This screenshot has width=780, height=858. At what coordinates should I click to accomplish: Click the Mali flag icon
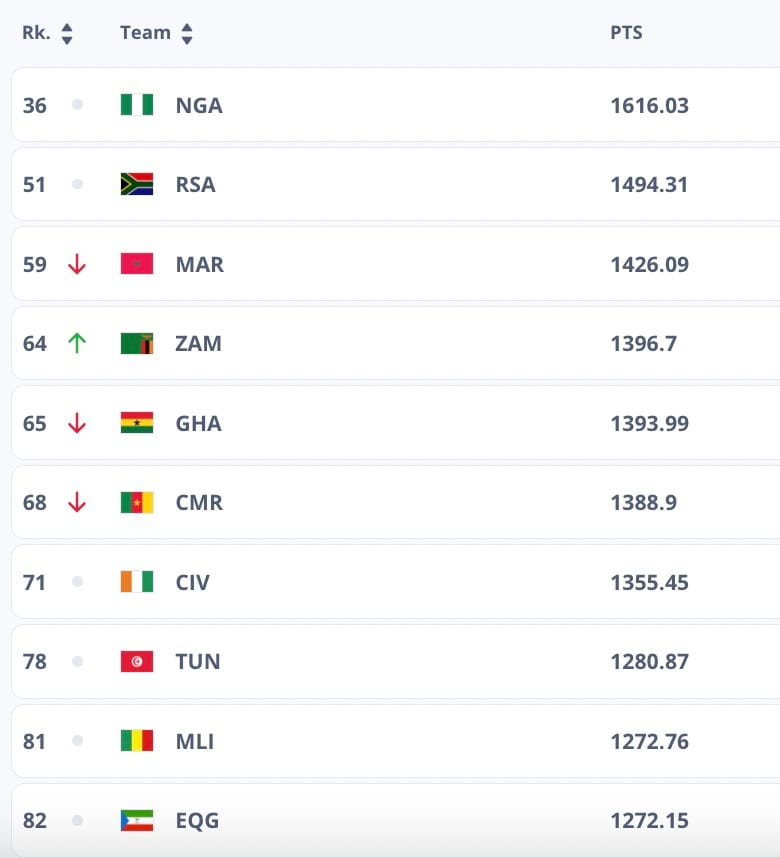coord(137,741)
